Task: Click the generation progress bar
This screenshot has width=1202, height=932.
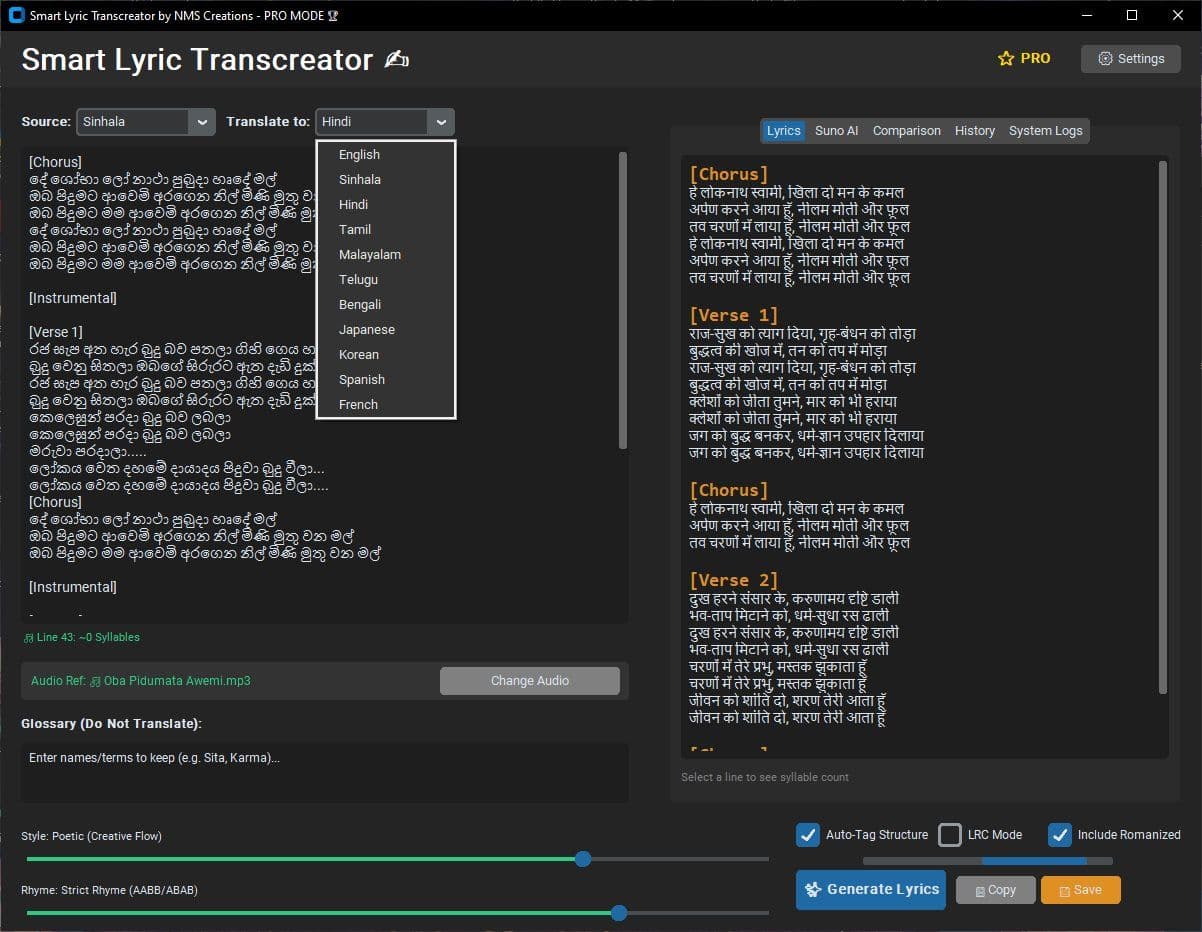Action: tap(987, 861)
